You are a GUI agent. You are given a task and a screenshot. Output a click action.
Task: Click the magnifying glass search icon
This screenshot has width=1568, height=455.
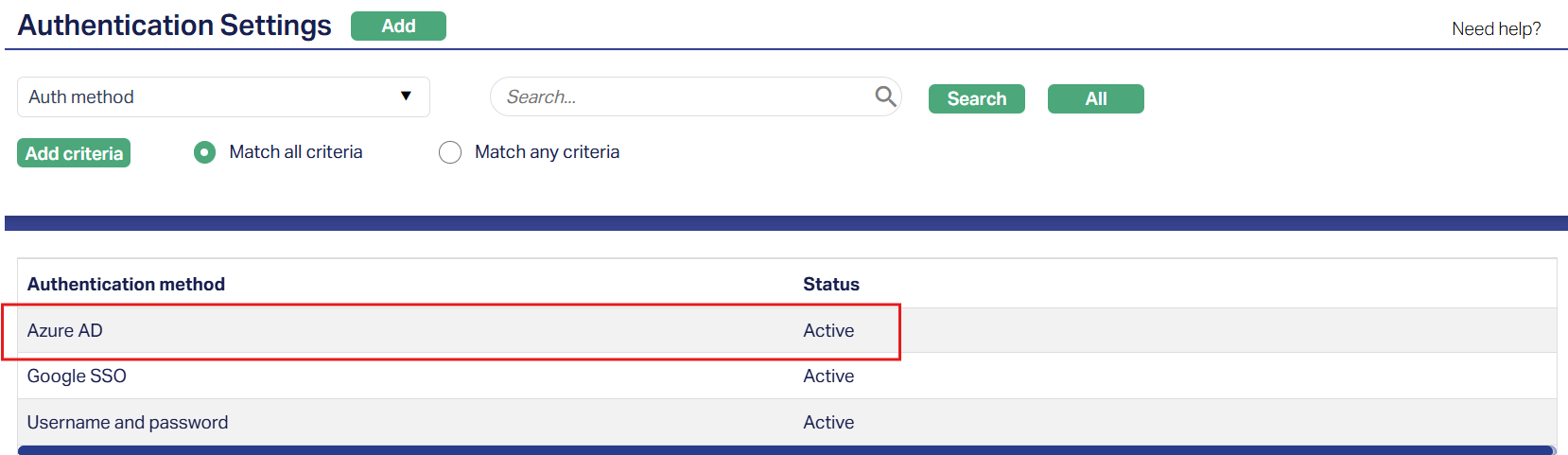[885, 96]
